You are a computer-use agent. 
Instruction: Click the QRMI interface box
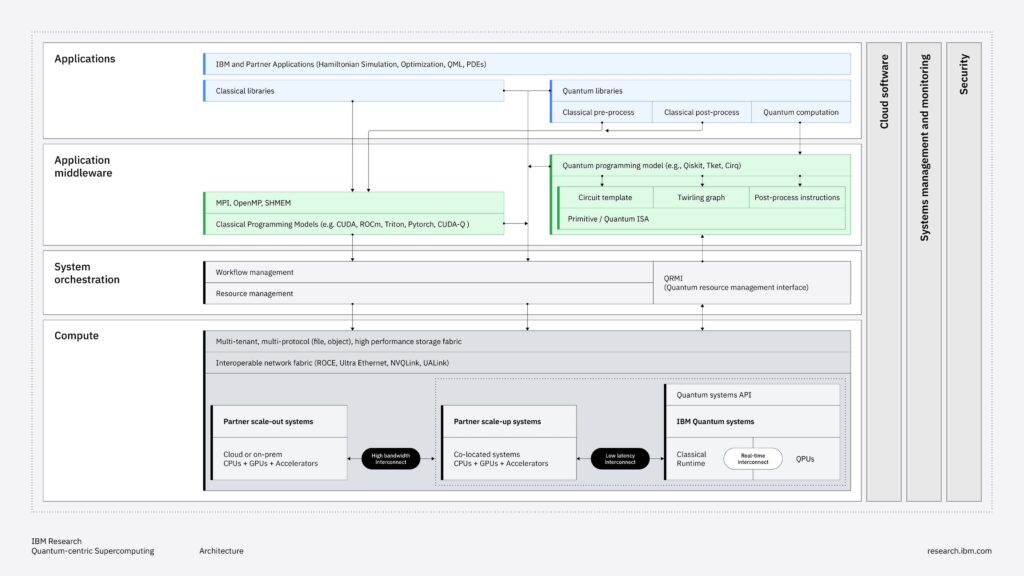click(x=750, y=283)
